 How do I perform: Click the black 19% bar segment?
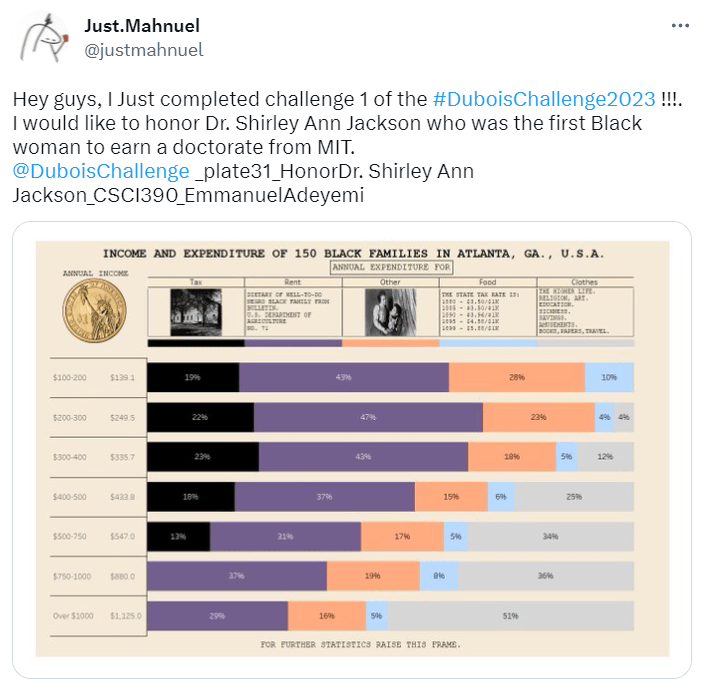click(x=193, y=377)
